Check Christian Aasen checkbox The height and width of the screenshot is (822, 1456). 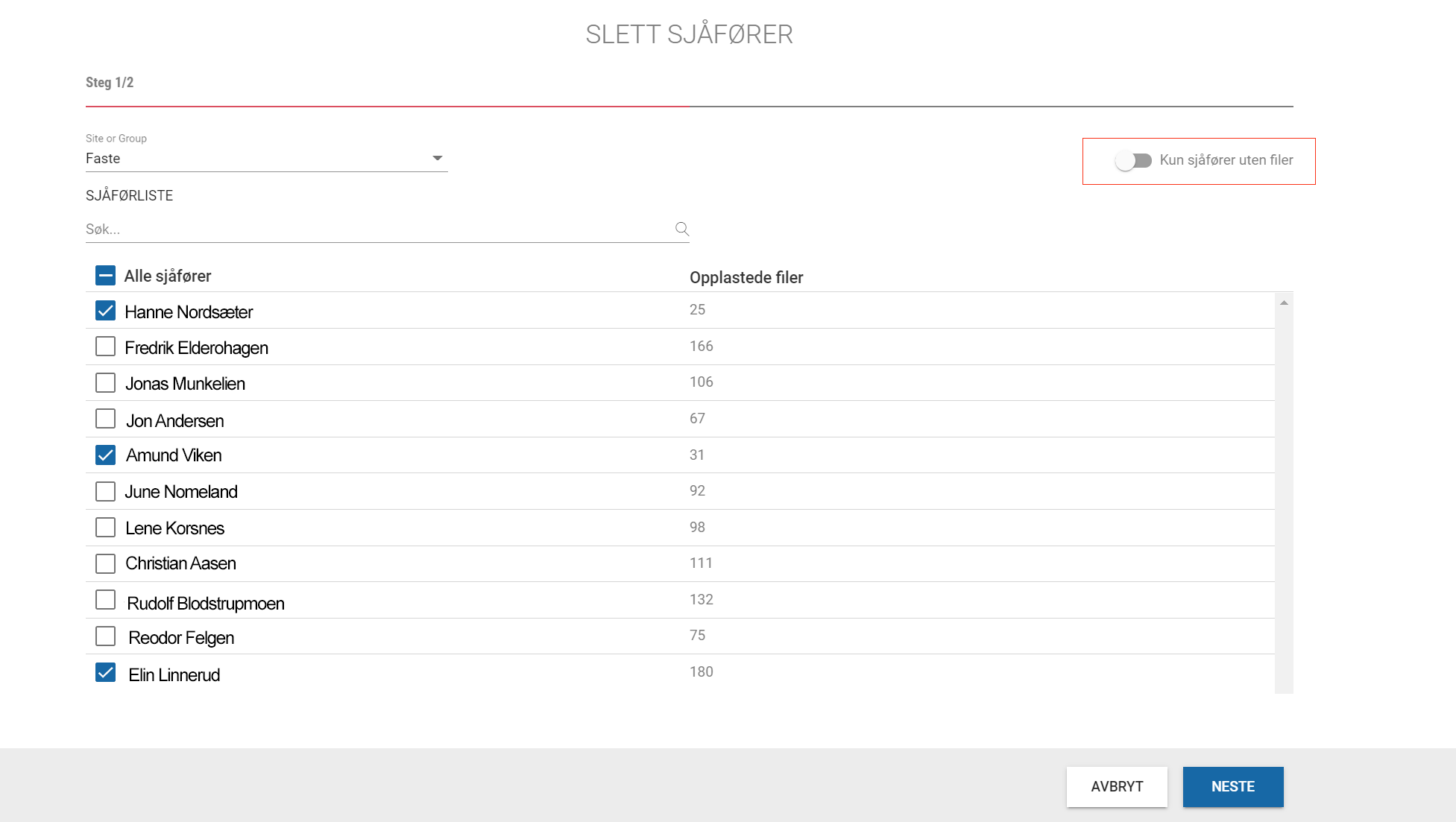[x=105, y=564]
